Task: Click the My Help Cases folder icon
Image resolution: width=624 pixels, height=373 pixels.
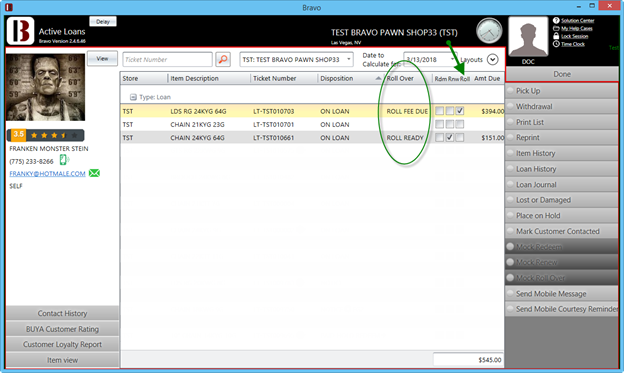Action: 556,28
